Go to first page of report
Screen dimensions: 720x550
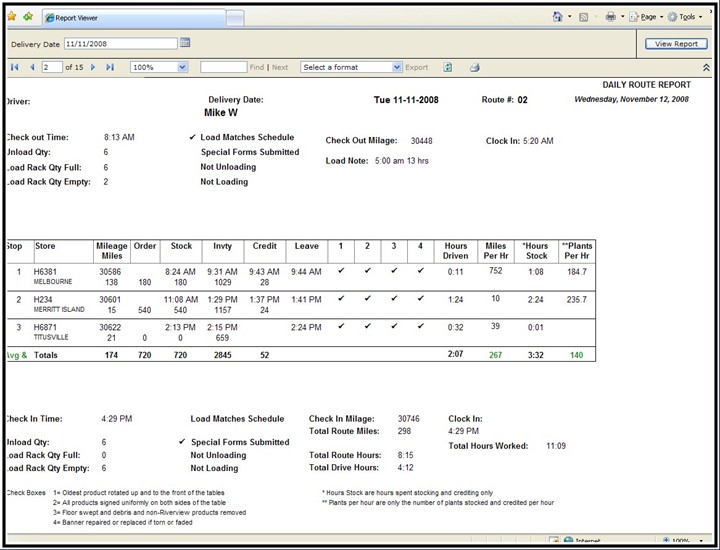(15, 67)
